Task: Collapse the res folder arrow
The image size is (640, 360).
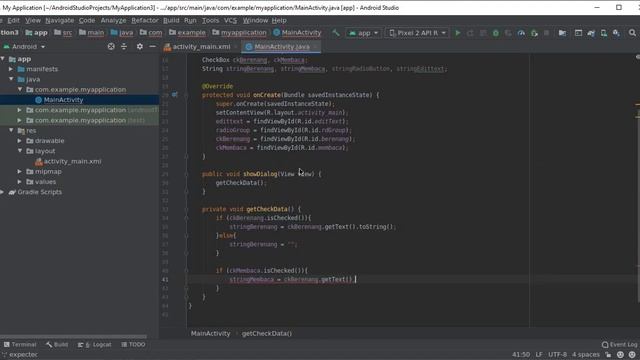Action: (11, 131)
